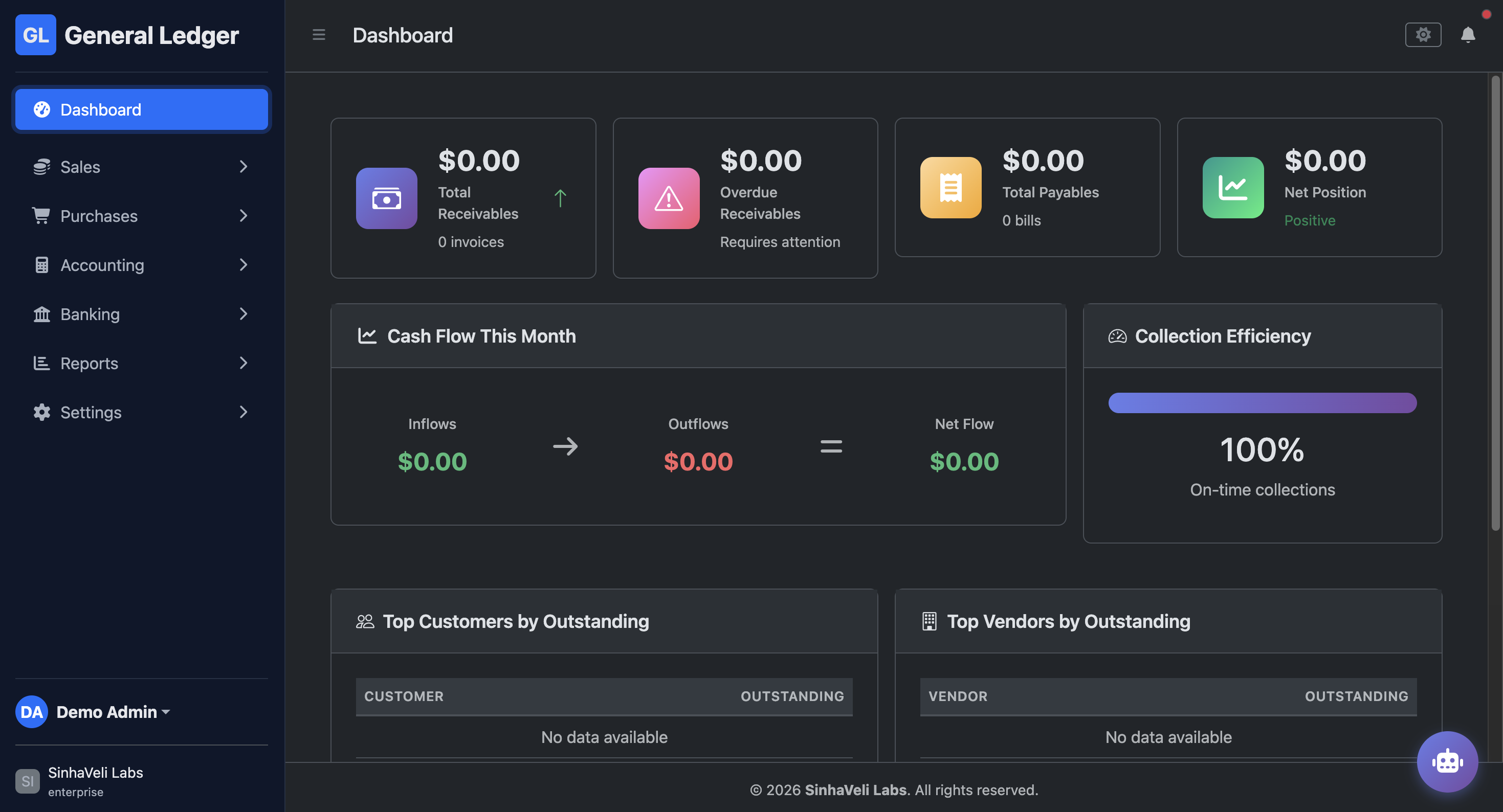Click the Top Customers people icon

pos(365,621)
